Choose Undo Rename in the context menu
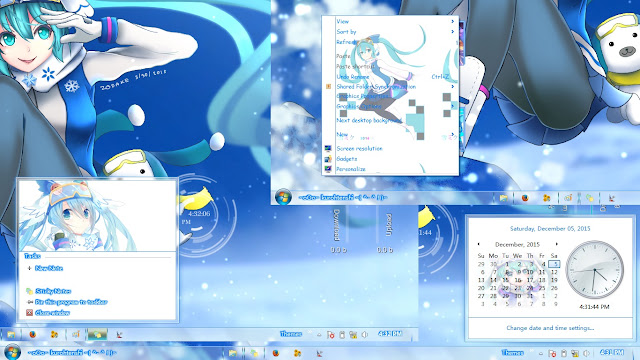Viewport: 640px width, 360px height. 353,77
